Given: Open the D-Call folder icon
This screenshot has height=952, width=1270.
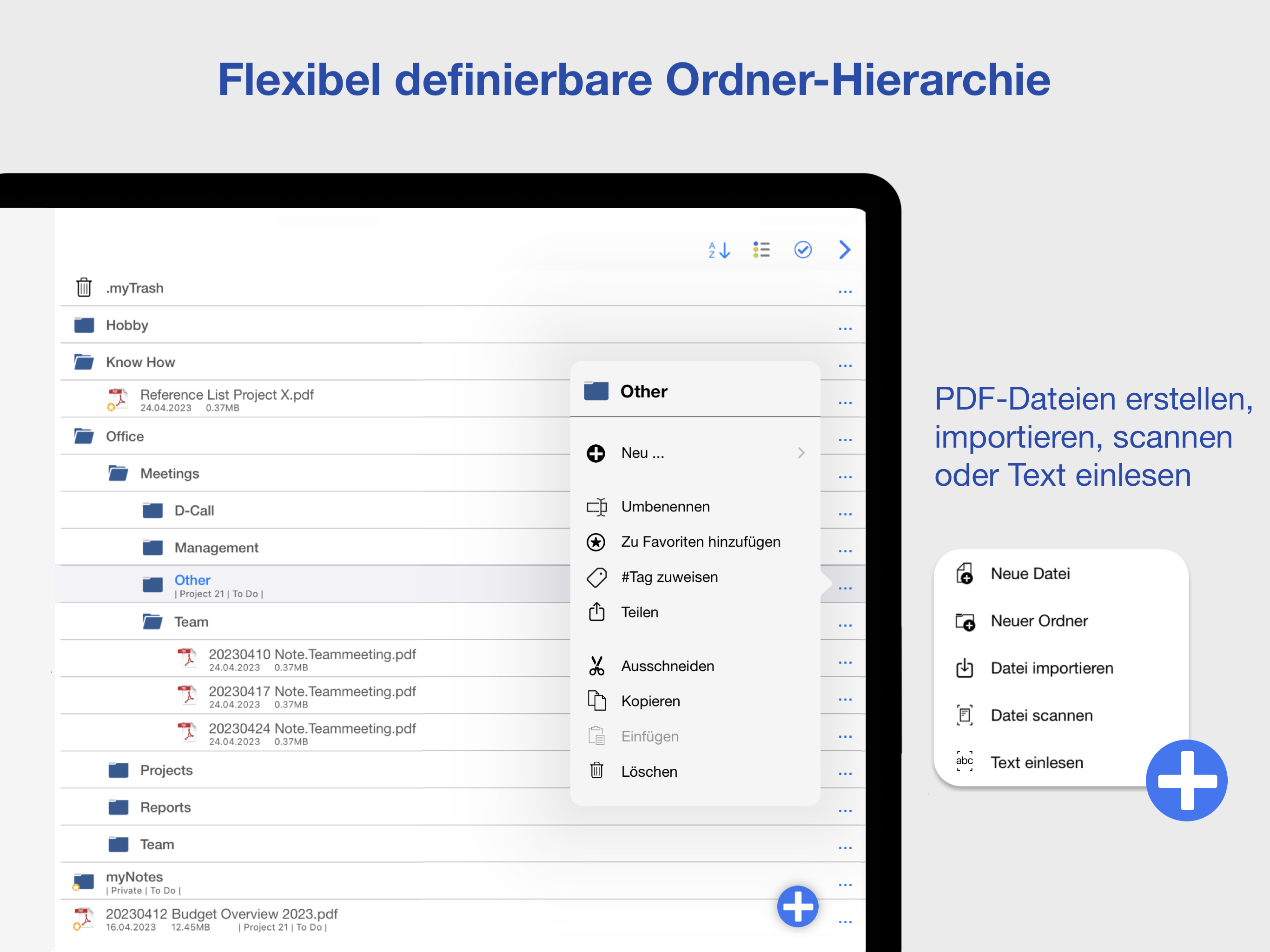Looking at the screenshot, I should 152,510.
